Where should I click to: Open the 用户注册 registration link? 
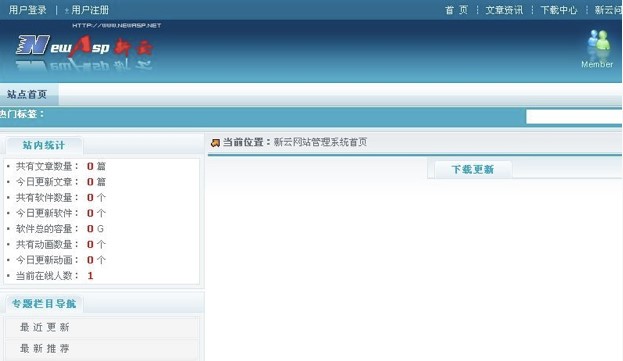click(x=90, y=10)
